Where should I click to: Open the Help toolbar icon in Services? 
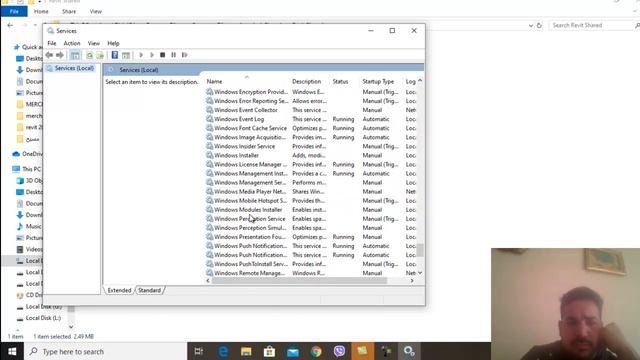(115, 55)
